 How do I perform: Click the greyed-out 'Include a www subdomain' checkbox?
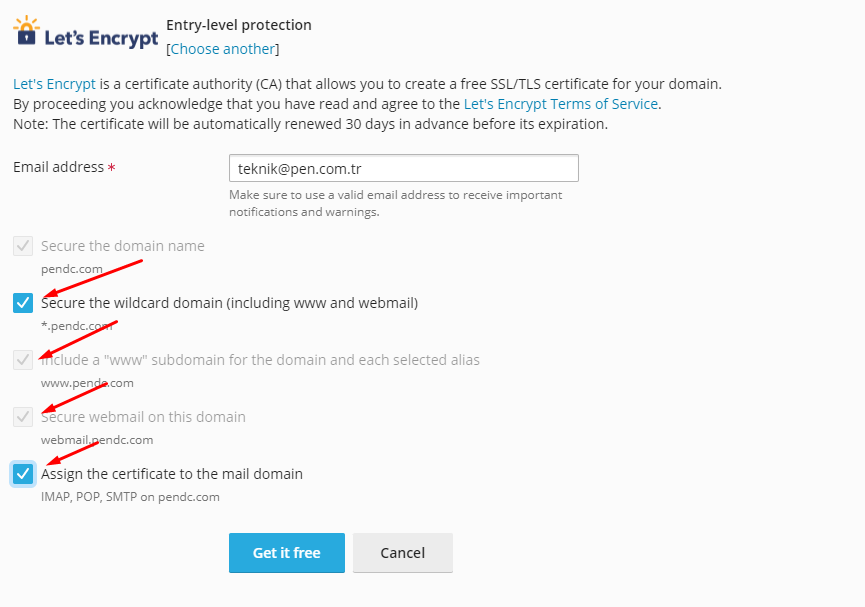coord(23,360)
